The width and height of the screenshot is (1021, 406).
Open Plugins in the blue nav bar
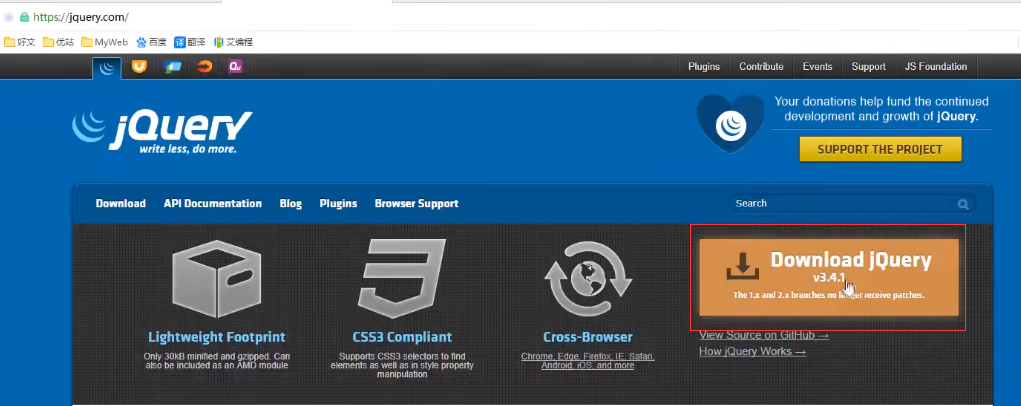338,204
